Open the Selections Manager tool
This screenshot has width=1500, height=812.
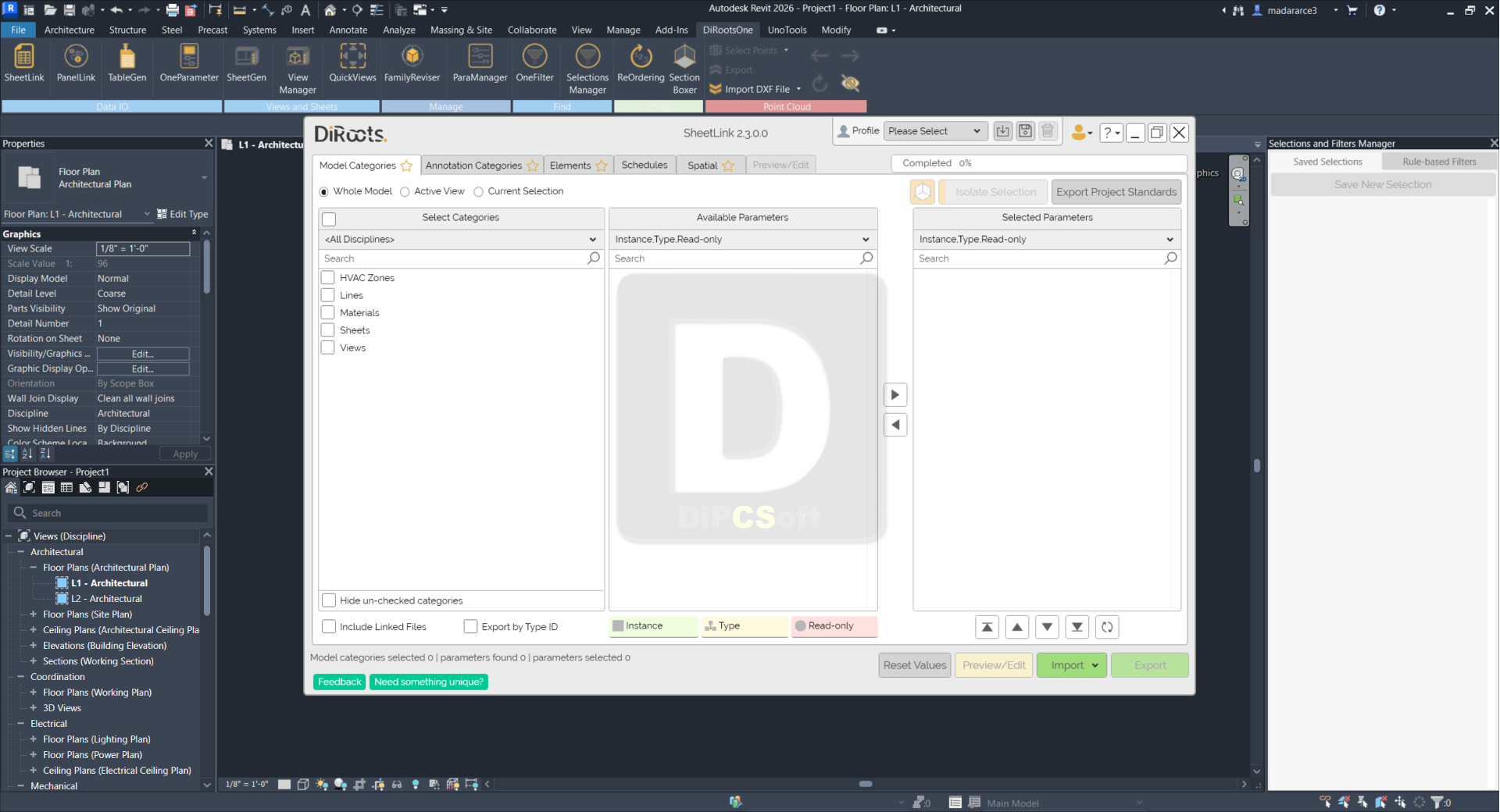coord(587,69)
